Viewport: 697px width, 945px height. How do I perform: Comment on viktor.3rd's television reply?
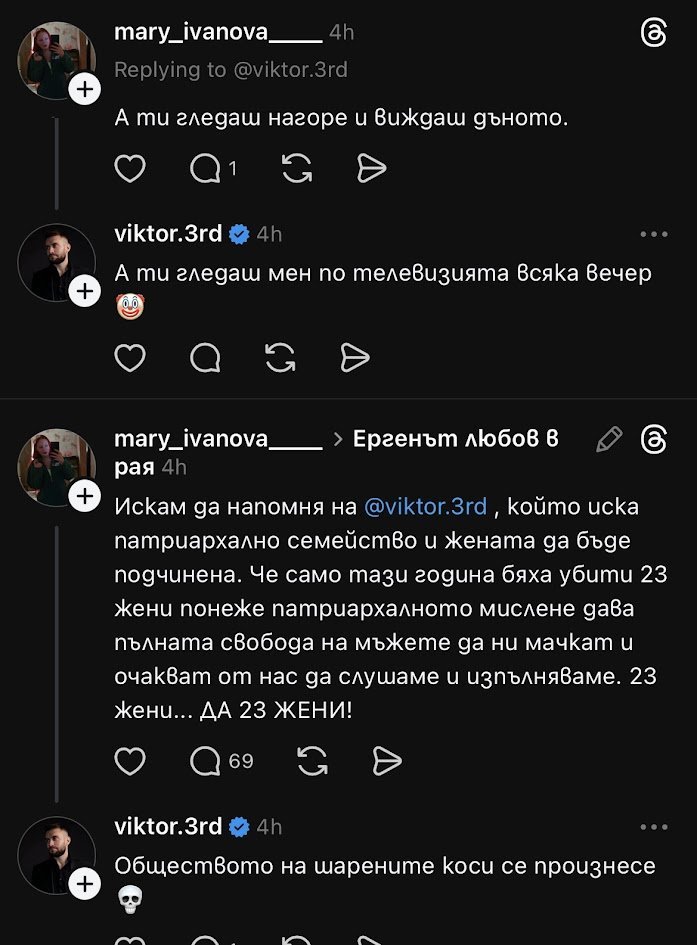tap(205, 357)
